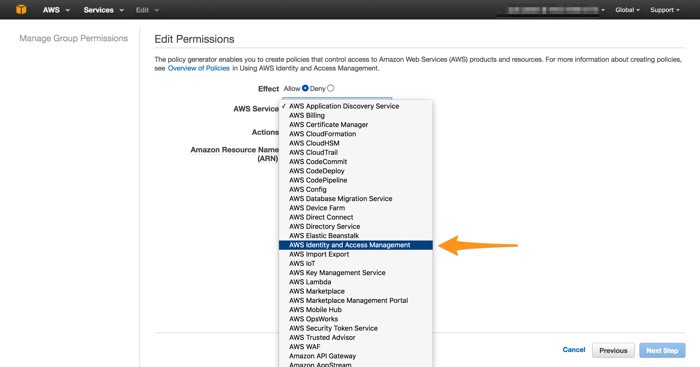
Task: Select AWS IoT from the list
Action: (356, 263)
